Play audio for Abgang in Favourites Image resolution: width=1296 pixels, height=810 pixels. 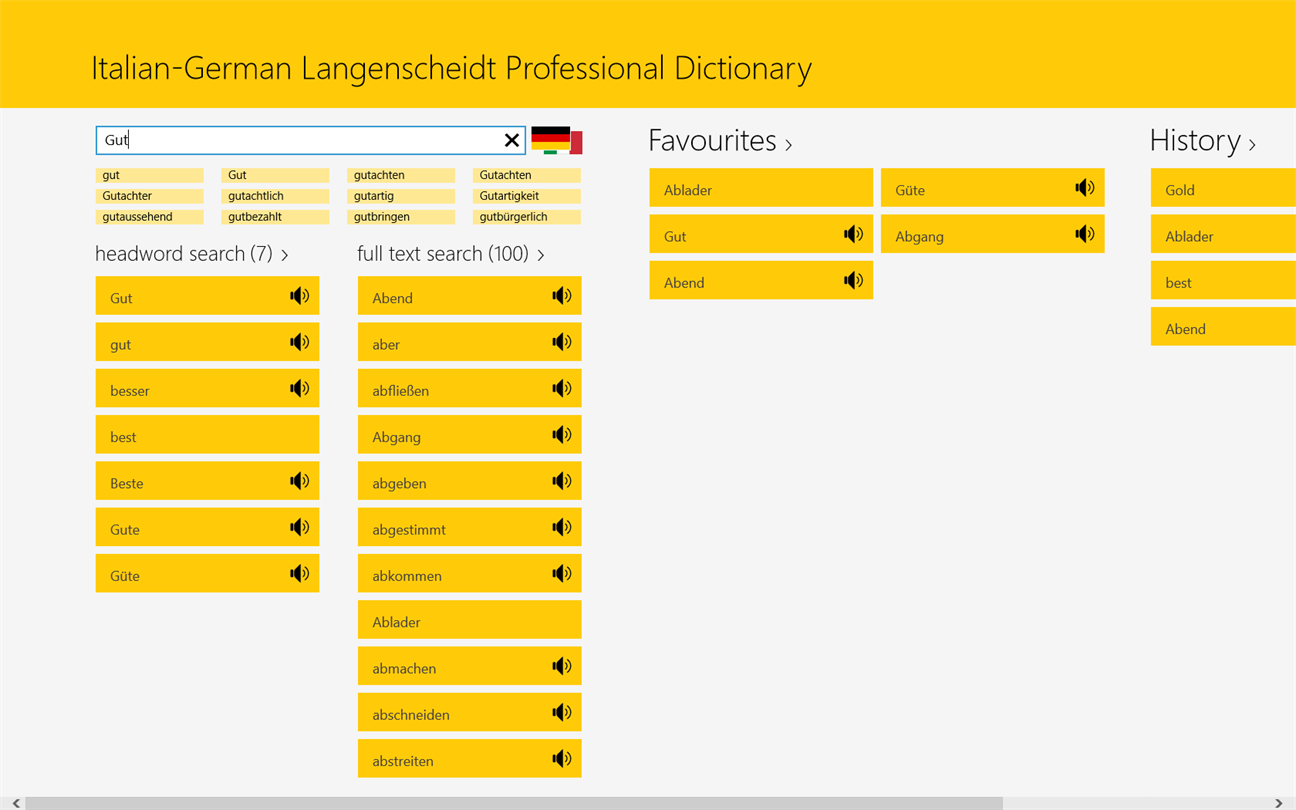(1085, 234)
